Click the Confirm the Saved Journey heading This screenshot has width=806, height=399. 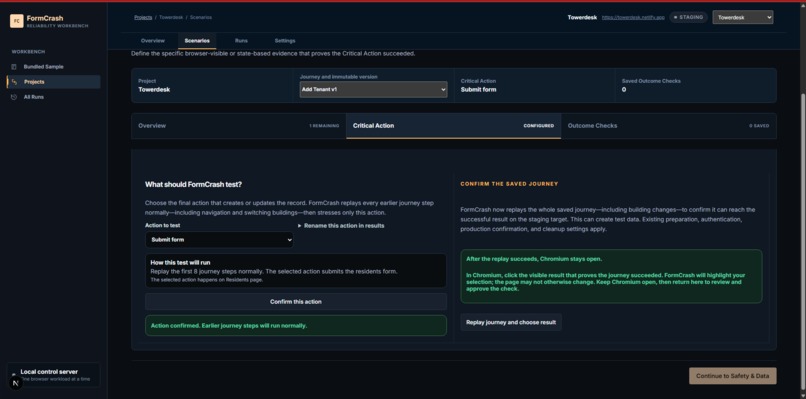tap(509, 184)
